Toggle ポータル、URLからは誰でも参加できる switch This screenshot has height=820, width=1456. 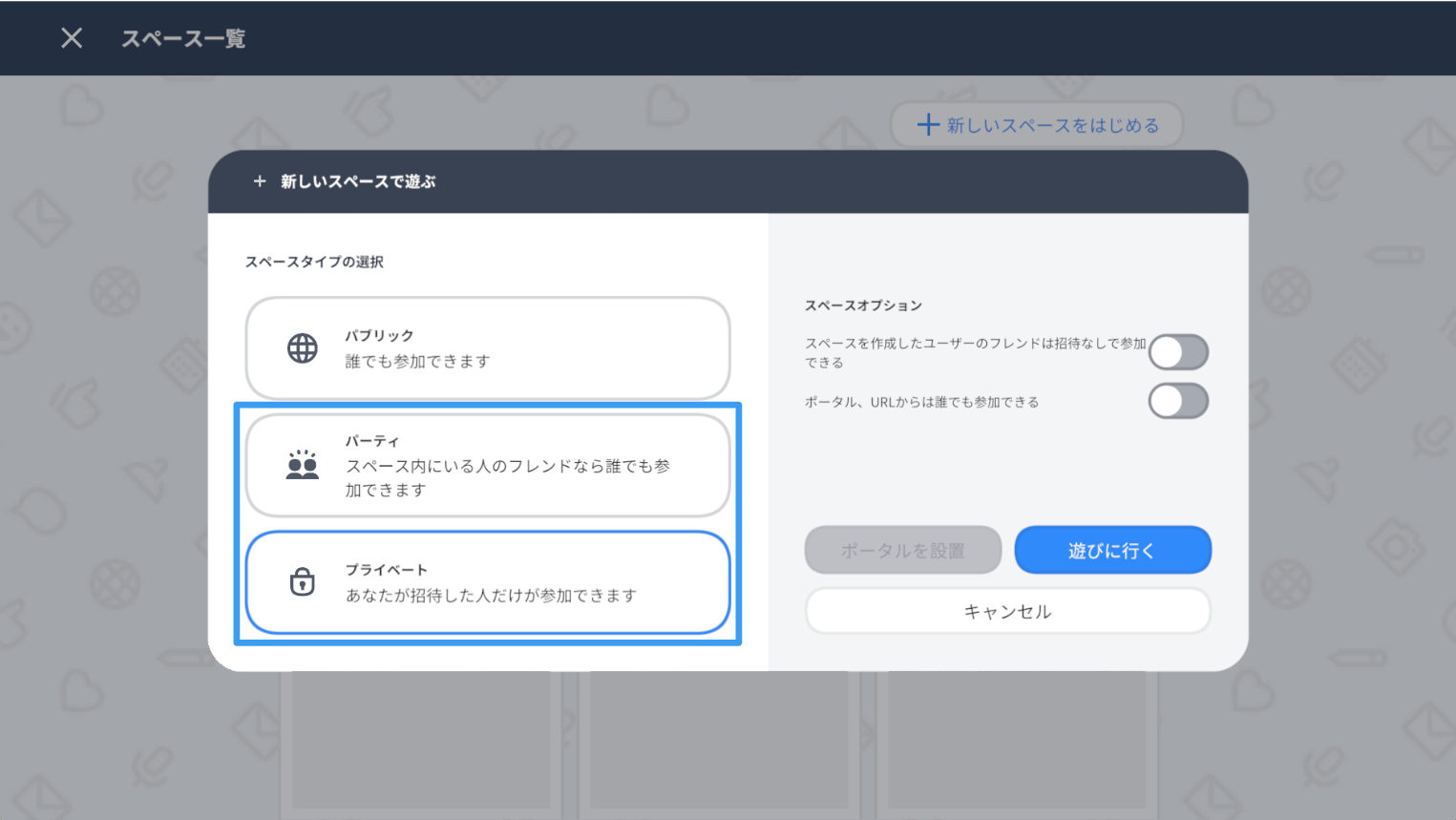coord(1178,401)
